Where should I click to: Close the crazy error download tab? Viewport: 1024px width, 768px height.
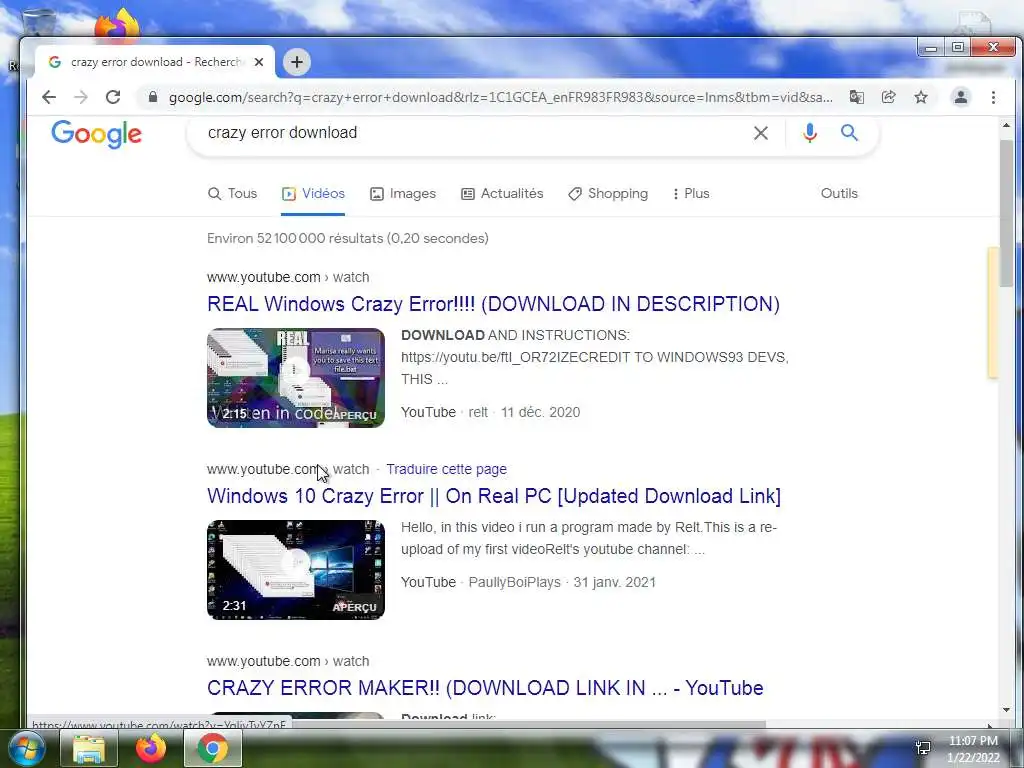259,62
